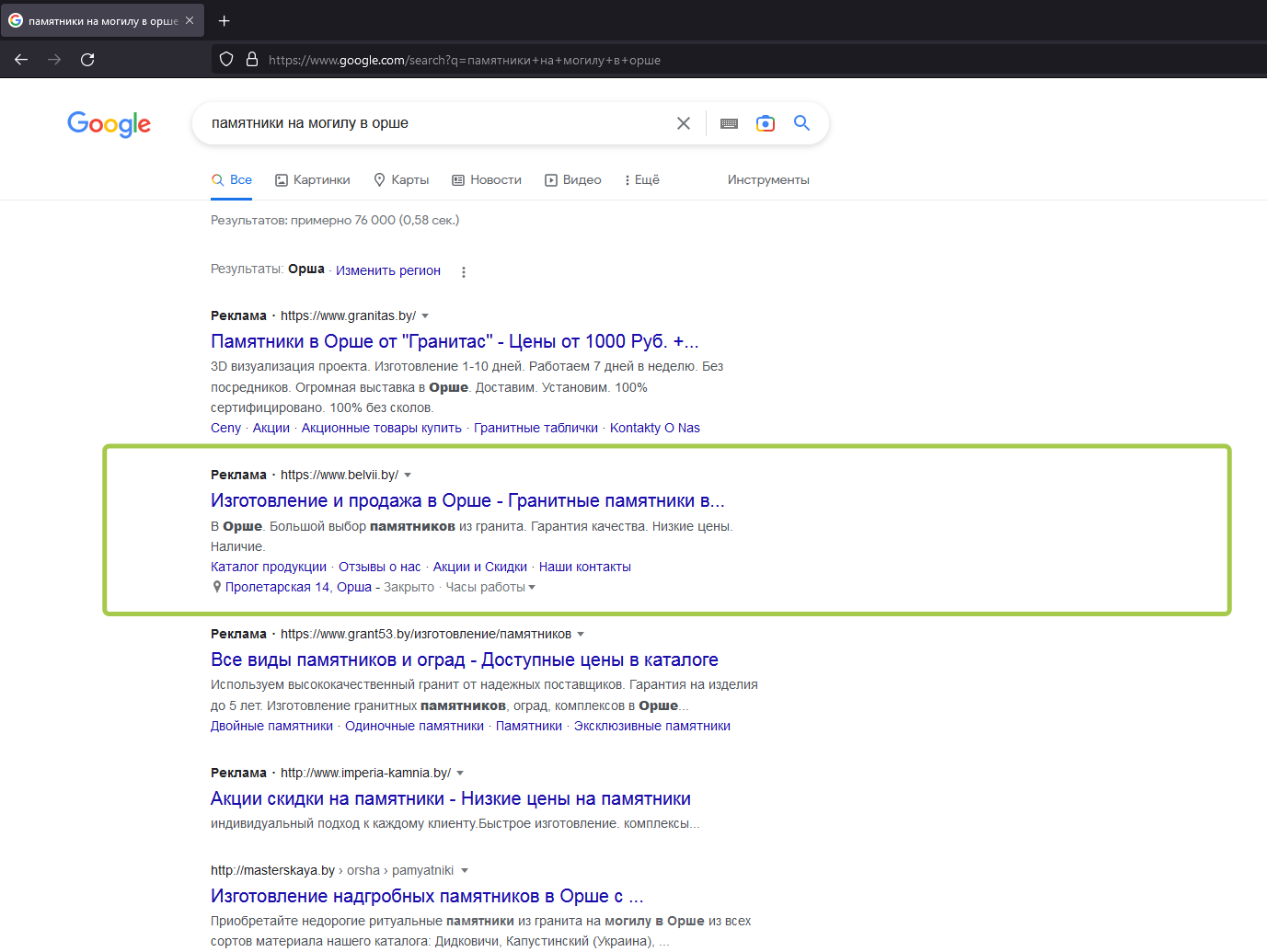Click Каталог продукции sitelink
The height and width of the screenshot is (952, 1267).
269,567
